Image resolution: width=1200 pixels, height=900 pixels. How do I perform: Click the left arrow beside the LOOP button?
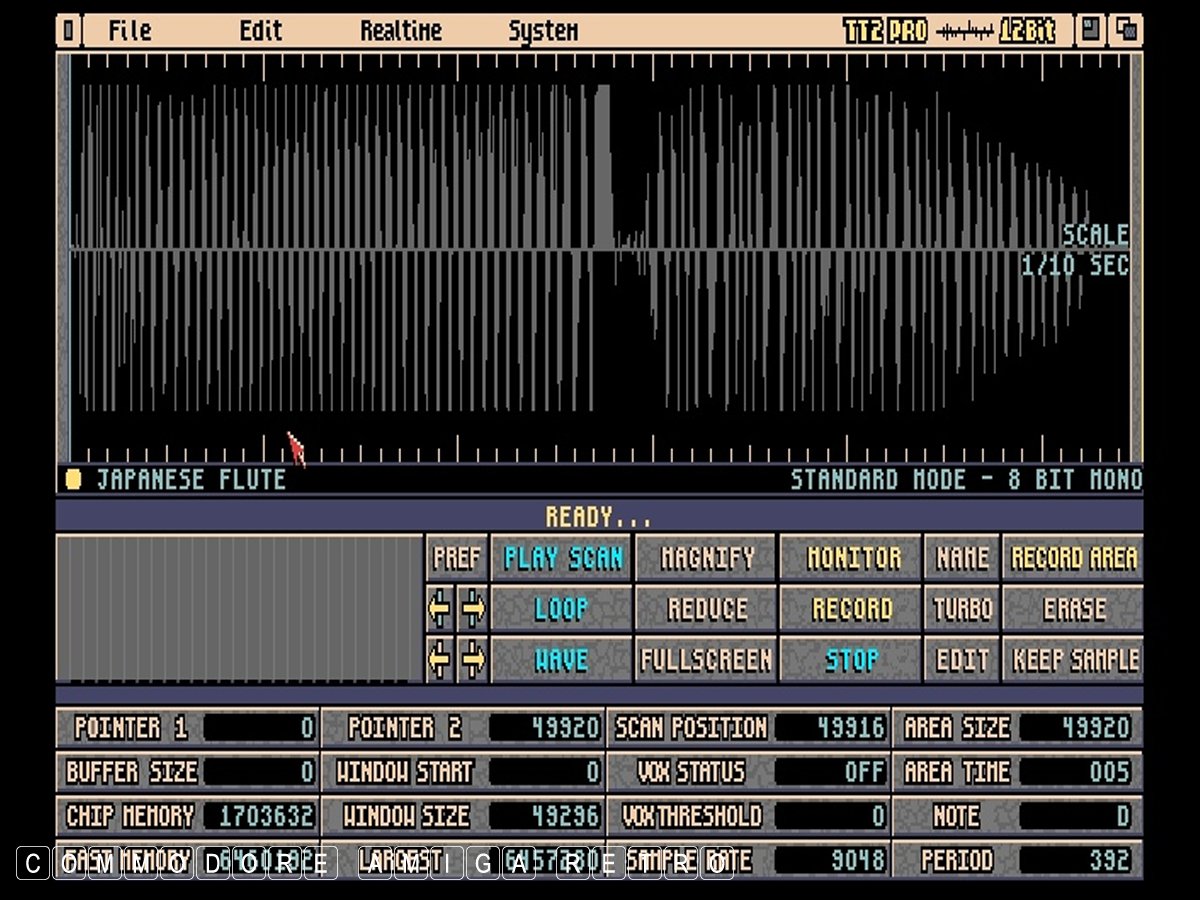click(440, 609)
